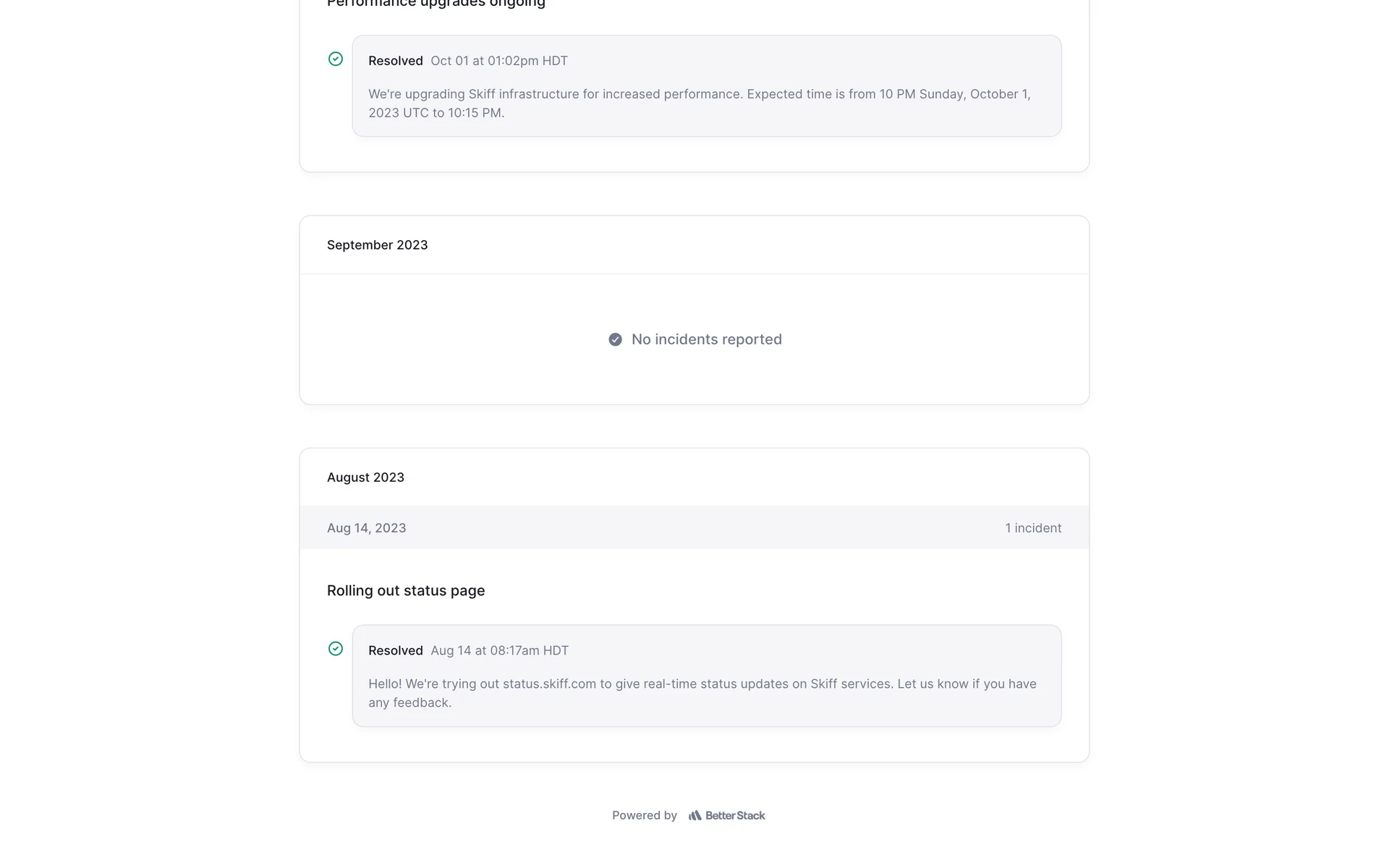This screenshot has height=868, width=1389.
Task: Click the Oct 01 at 01:02pm HDT timestamp
Action: point(499,61)
